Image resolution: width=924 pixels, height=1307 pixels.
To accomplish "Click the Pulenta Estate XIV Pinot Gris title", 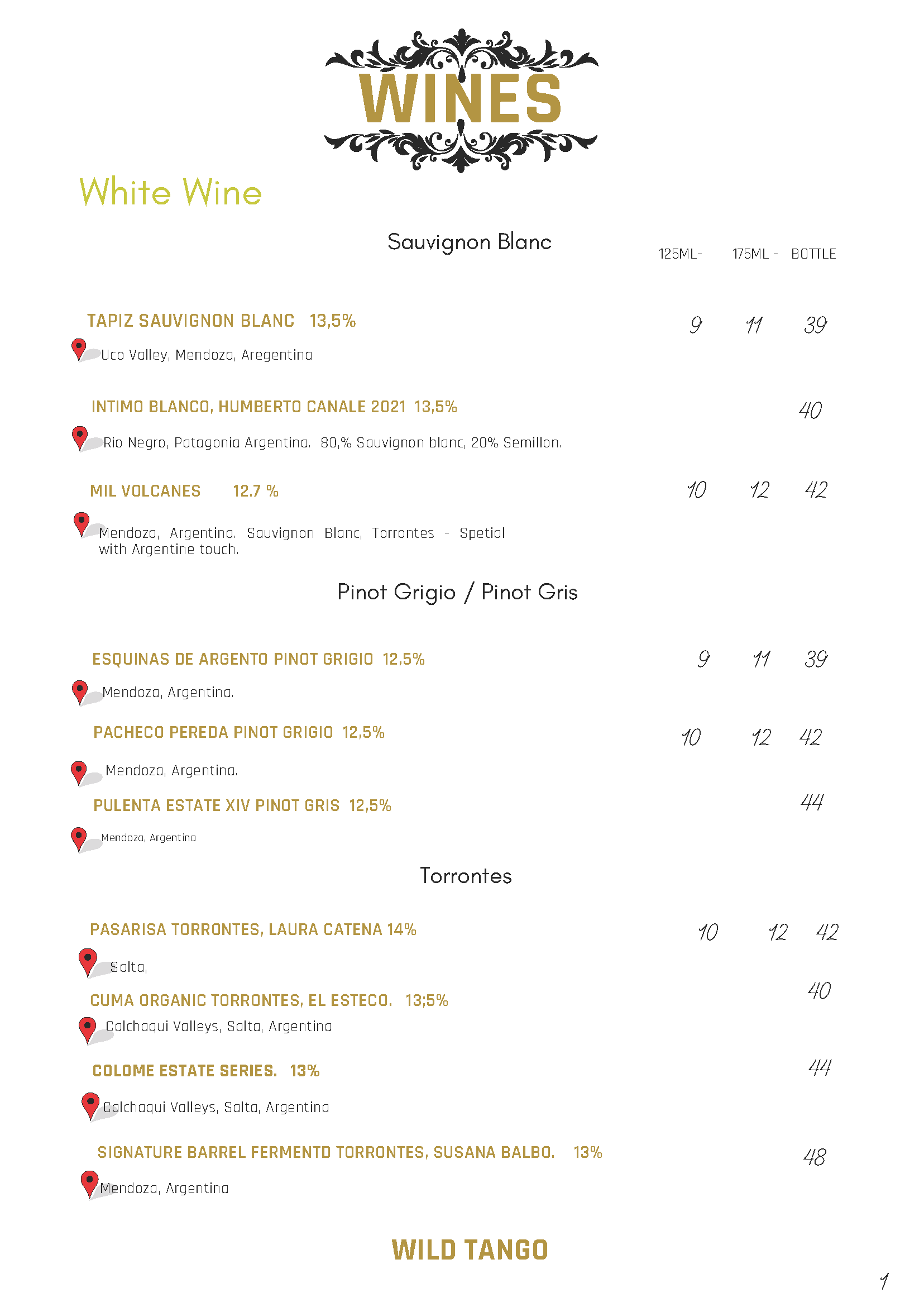I will pos(242,805).
